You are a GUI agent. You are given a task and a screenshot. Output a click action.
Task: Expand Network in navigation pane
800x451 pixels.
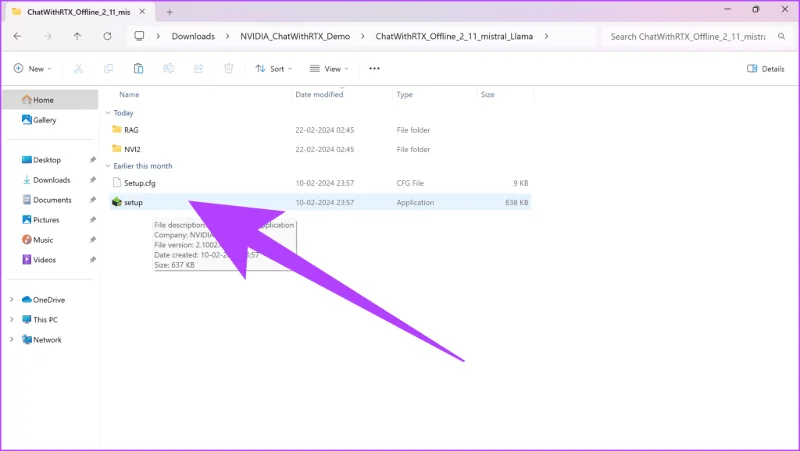coord(12,339)
